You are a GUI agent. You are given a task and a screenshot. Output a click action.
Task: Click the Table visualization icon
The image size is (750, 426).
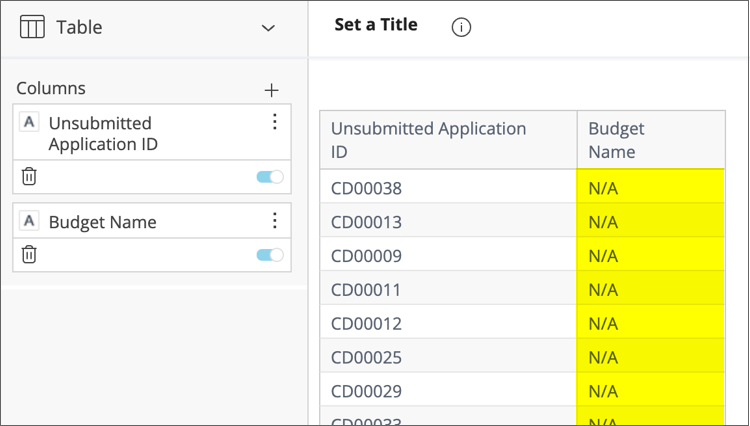[32, 28]
